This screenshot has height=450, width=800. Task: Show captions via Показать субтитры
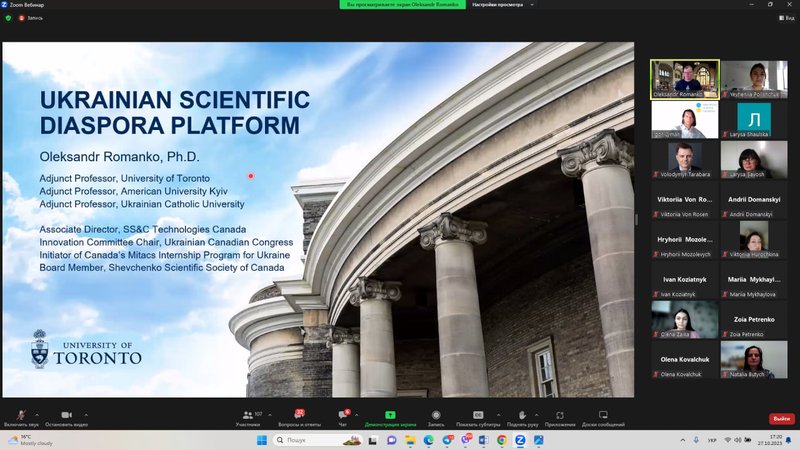click(478, 418)
